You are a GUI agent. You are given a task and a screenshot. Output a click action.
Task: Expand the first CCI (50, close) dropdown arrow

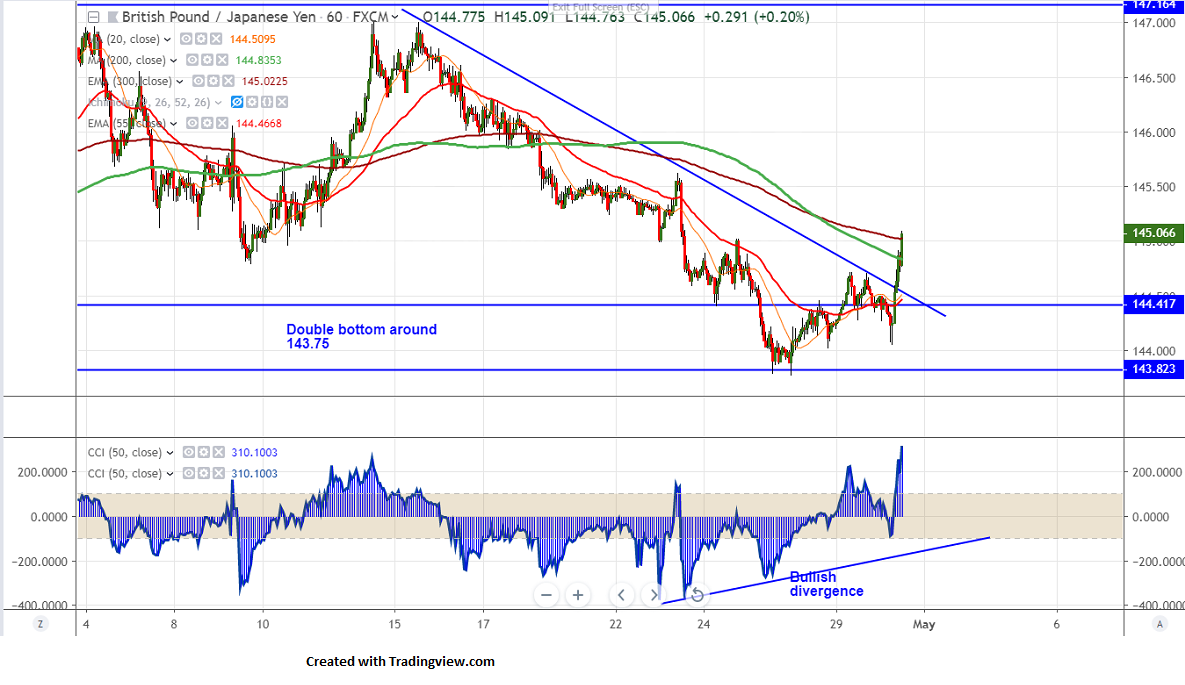(170, 453)
